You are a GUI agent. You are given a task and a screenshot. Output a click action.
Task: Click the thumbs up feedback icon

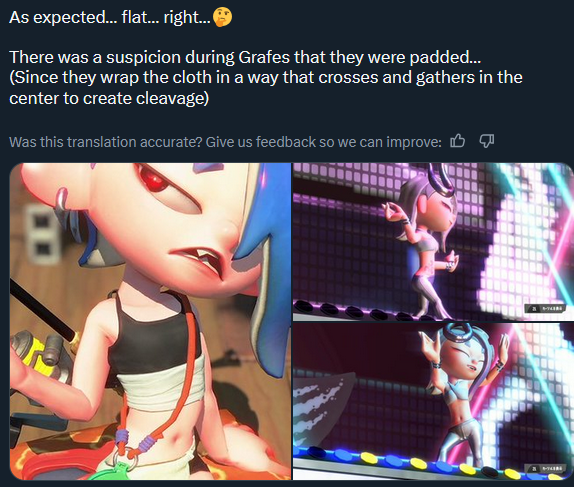(457, 141)
